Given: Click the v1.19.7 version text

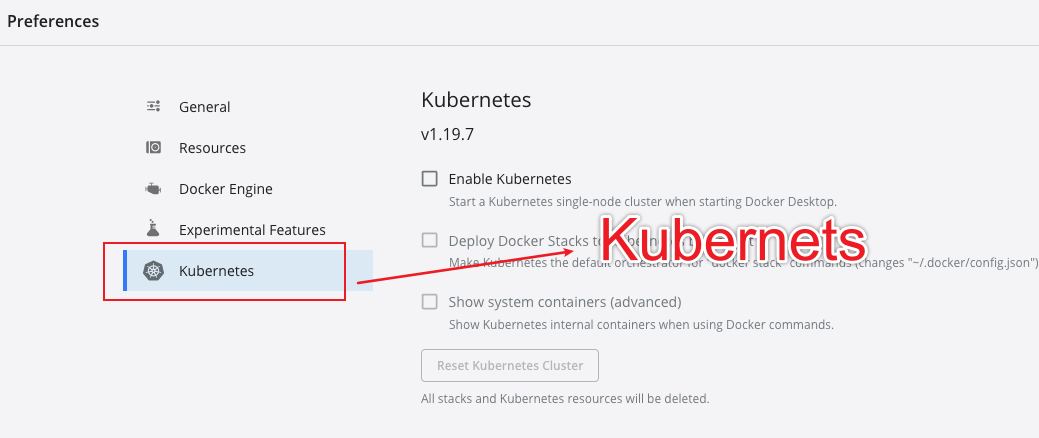Looking at the screenshot, I should [447, 135].
